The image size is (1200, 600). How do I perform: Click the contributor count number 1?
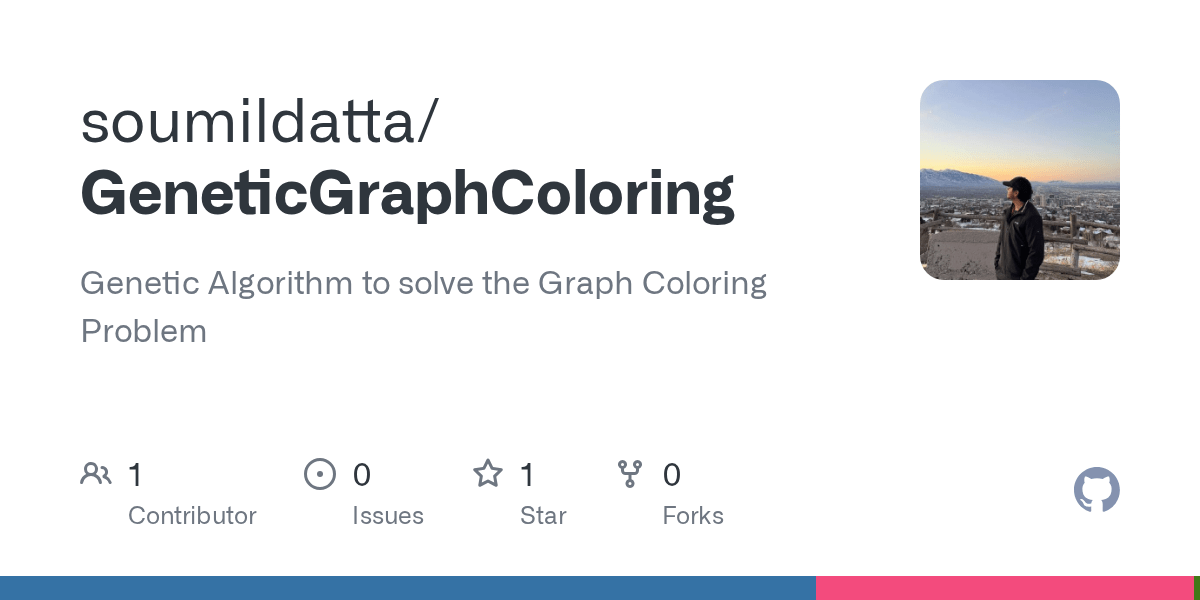coord(135,475)
